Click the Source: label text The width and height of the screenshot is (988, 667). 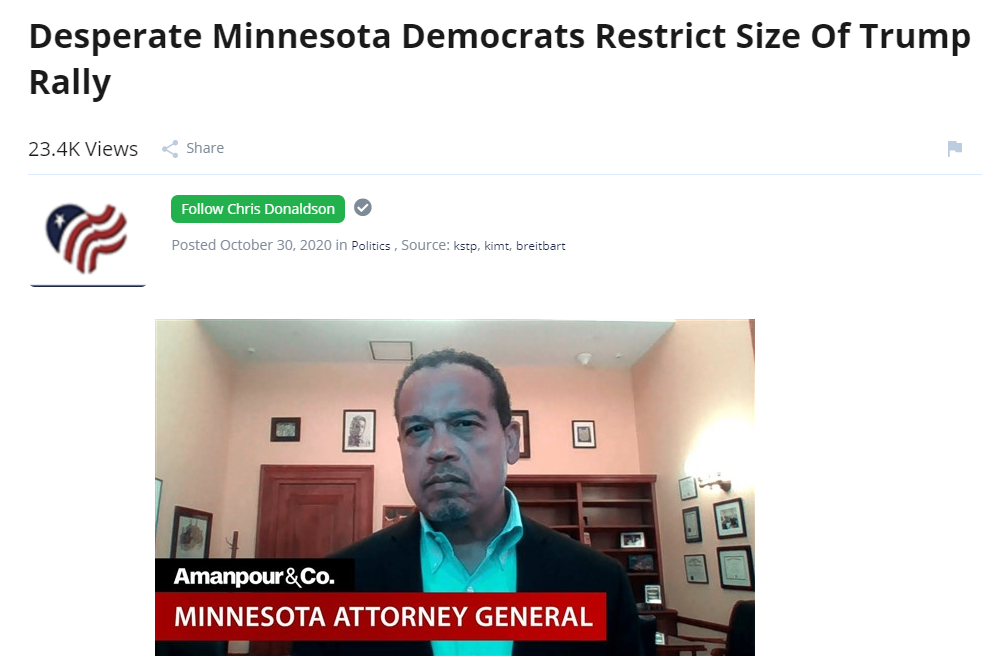(x=425, y=245)
